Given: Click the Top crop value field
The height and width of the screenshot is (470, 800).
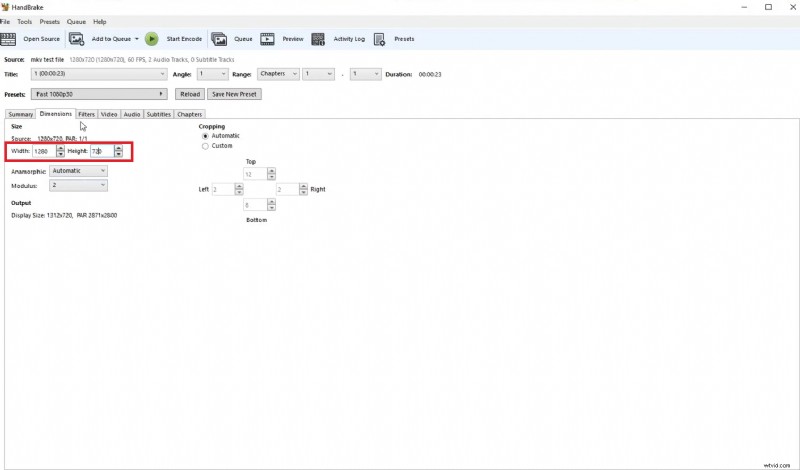Looking at the screenshot, I should coord(255,174).
